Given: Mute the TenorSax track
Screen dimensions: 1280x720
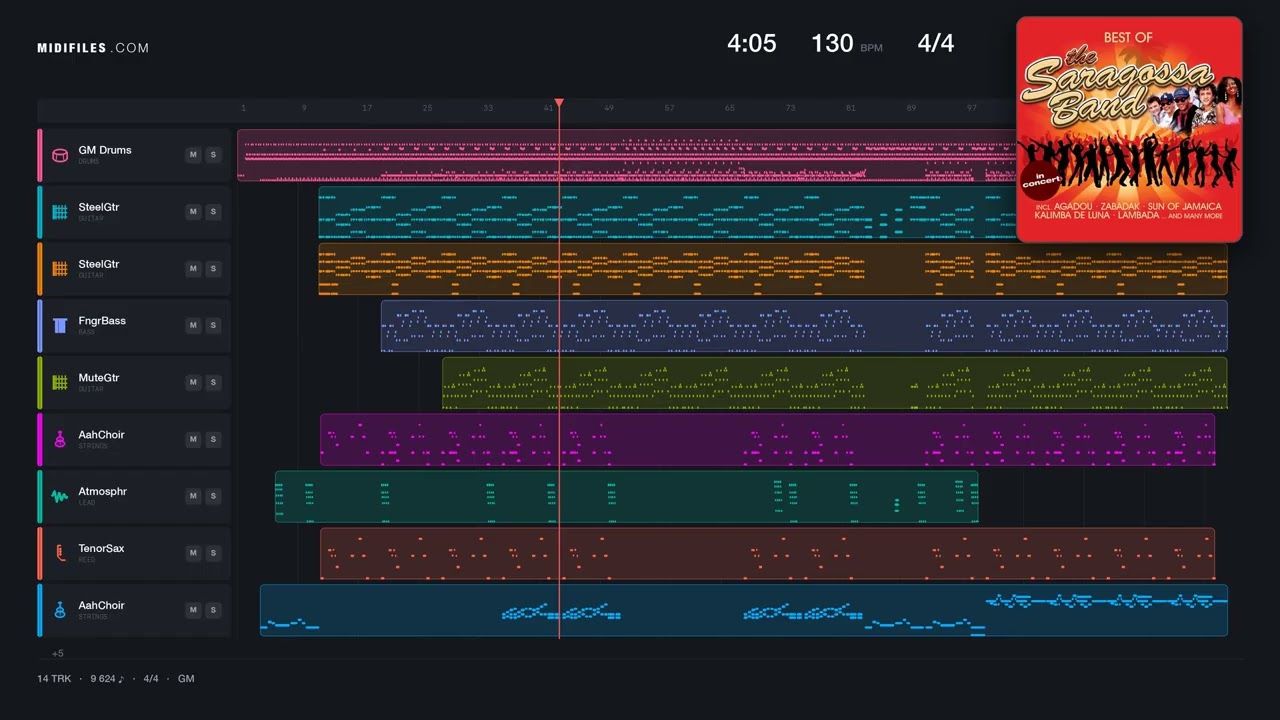Looking at the screenshot, I should [x=193, y=554].
